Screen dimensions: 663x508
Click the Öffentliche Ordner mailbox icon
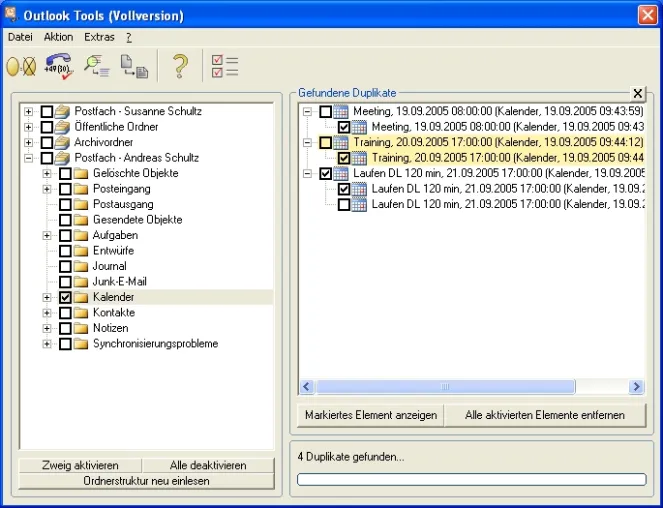pyautogui.click(x=62, y=127)
